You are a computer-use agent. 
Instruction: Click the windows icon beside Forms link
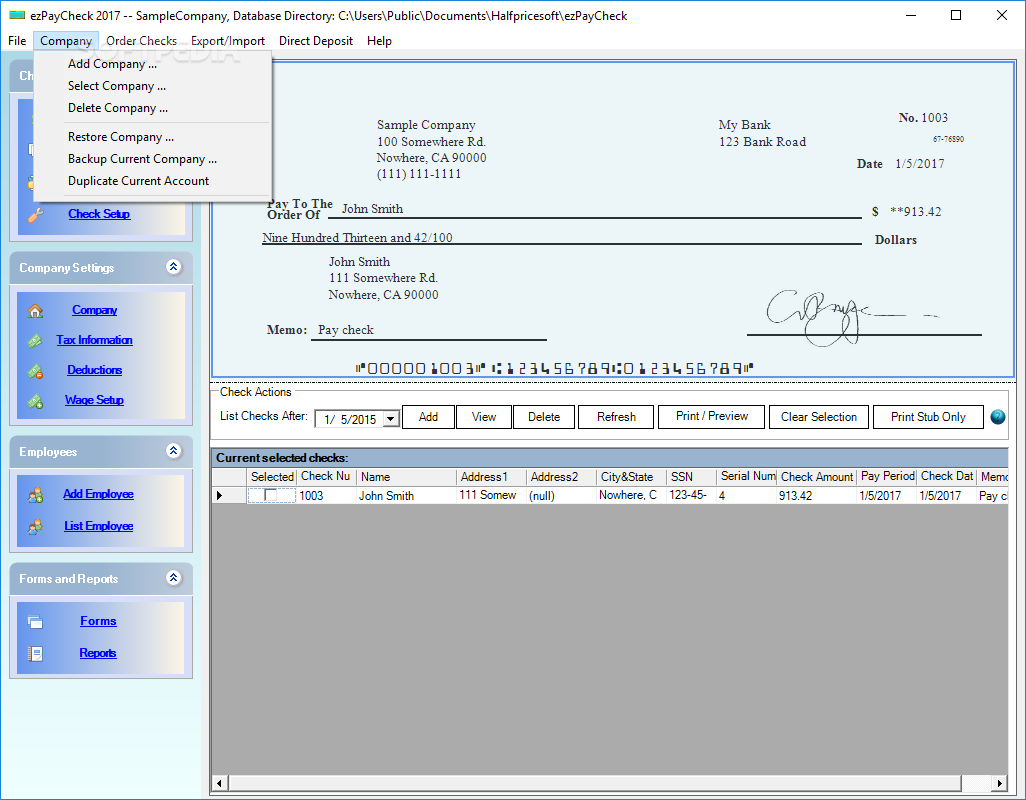point(35,622)
